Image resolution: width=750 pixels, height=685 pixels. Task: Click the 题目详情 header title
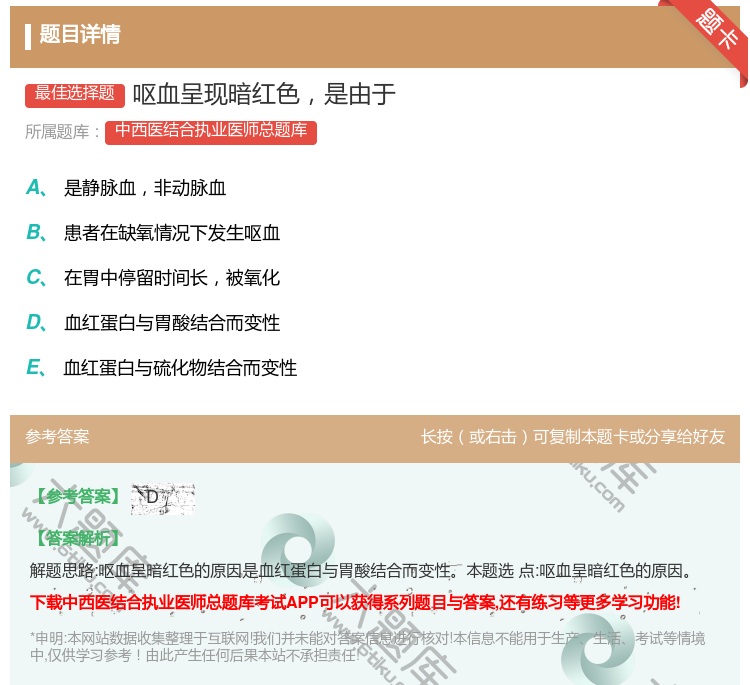point(80,34)
